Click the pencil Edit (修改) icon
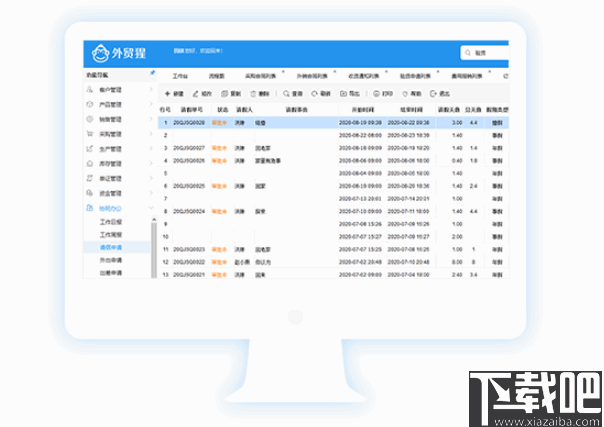 click(x=196, y=94)
